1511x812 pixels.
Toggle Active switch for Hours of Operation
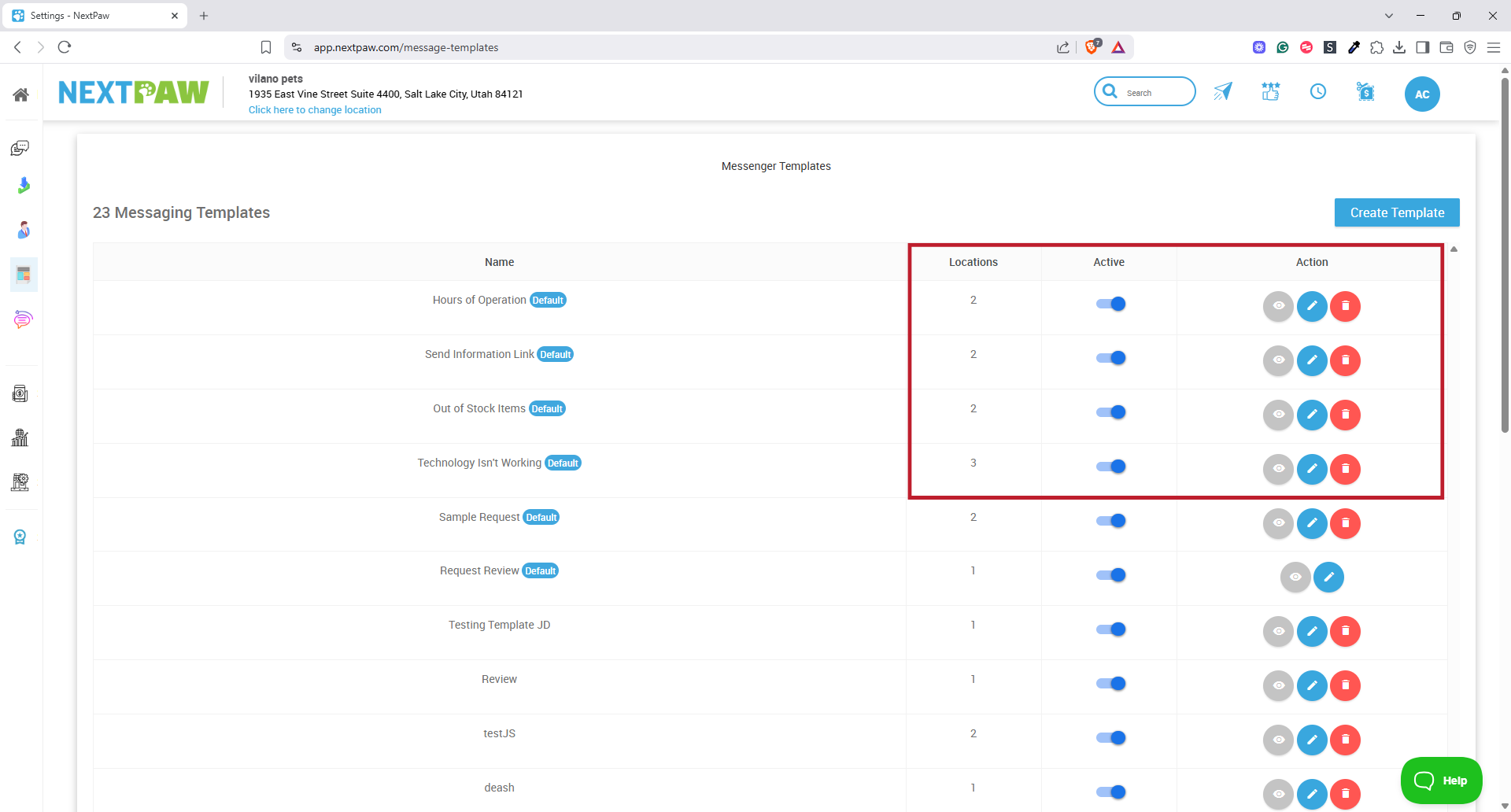coord(1110,304)
